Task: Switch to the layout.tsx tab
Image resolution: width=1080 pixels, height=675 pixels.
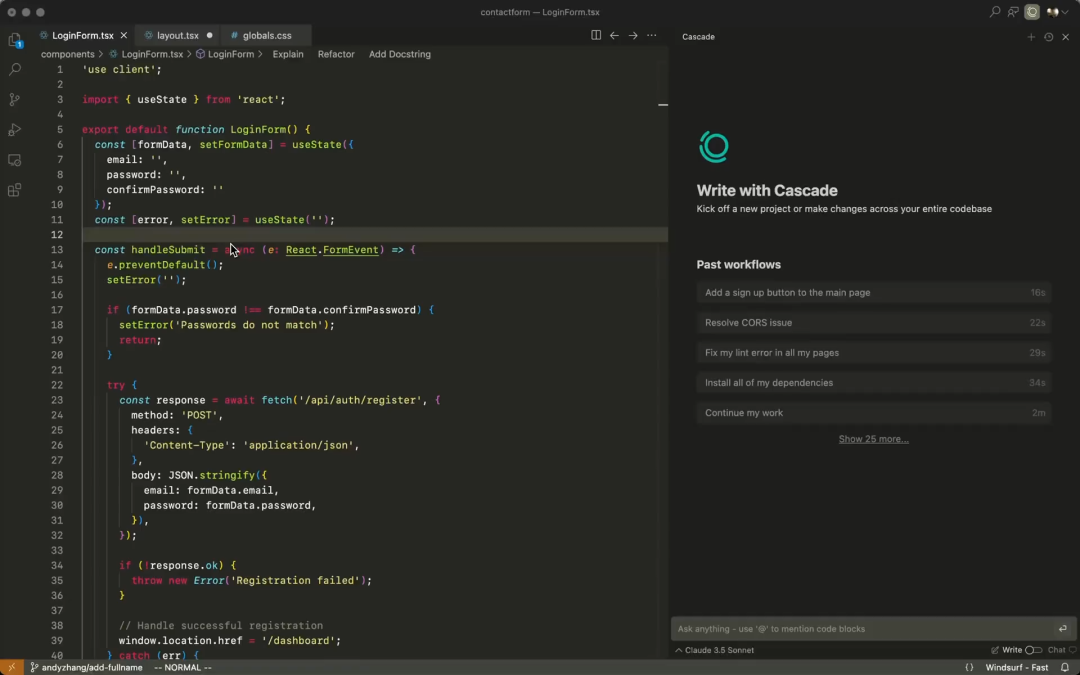Action: 177,35
